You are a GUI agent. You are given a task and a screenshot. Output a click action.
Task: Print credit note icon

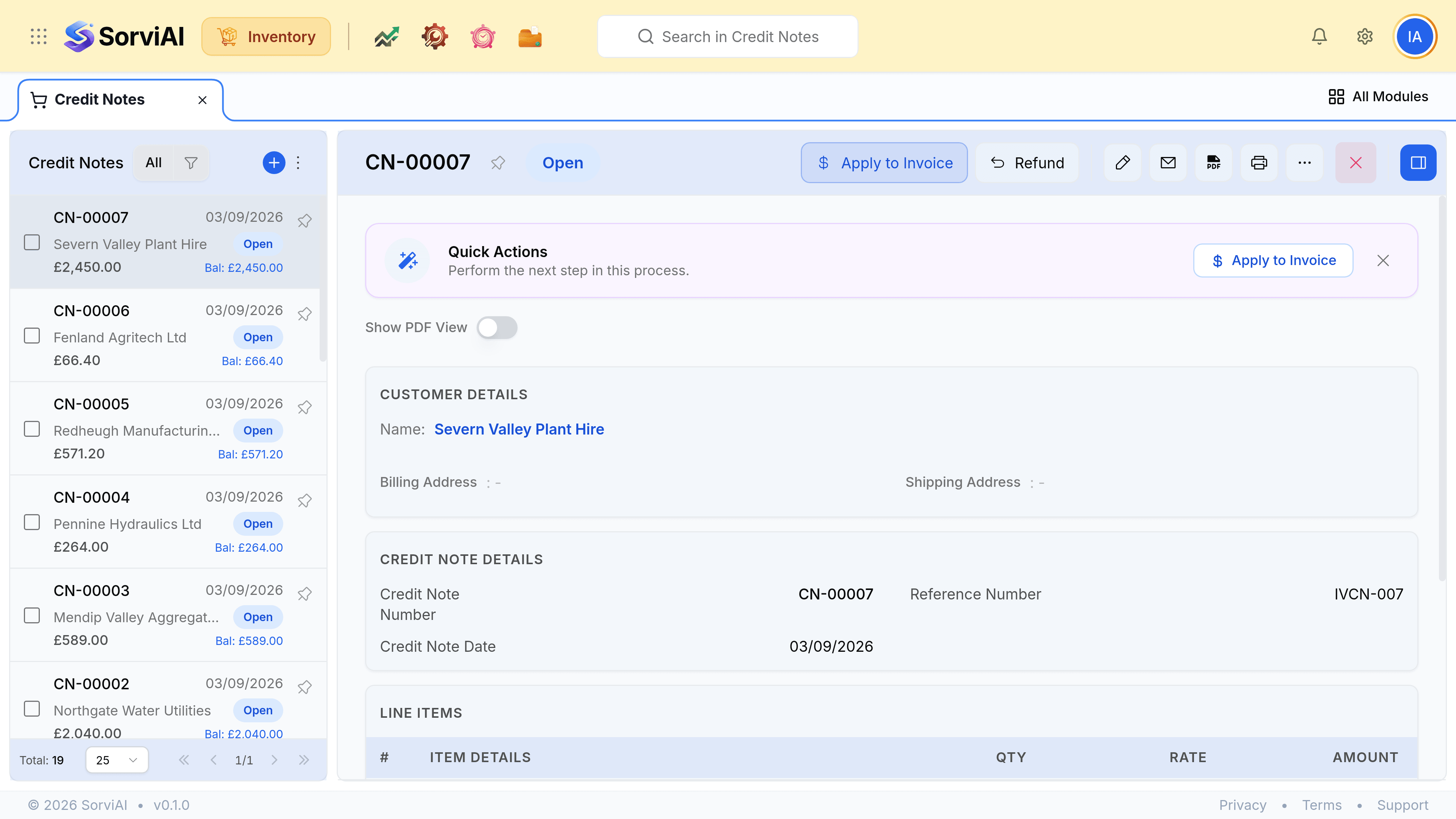tap(1259, 163)
